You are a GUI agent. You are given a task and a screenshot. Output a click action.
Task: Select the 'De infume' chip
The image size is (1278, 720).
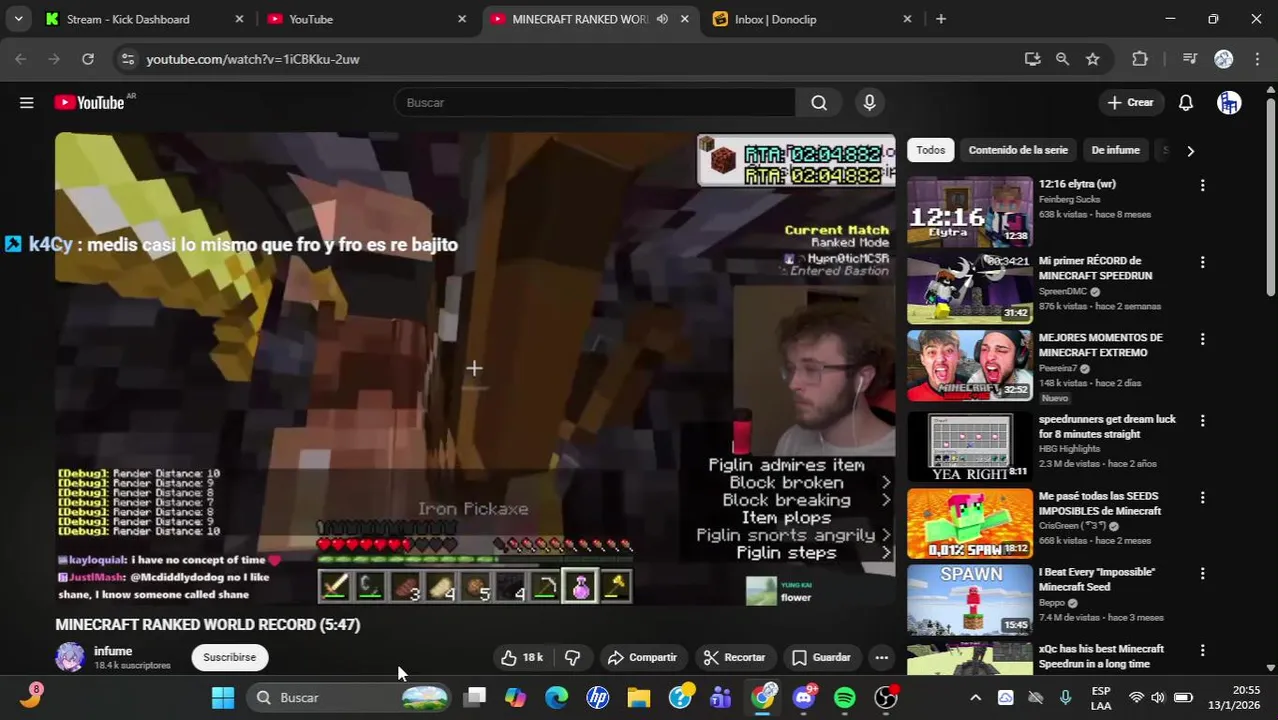point(1115,150)
